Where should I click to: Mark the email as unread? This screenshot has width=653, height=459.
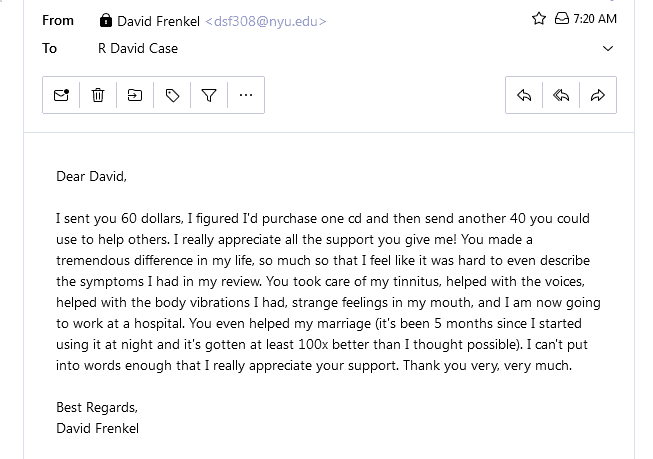click(61, 95)
